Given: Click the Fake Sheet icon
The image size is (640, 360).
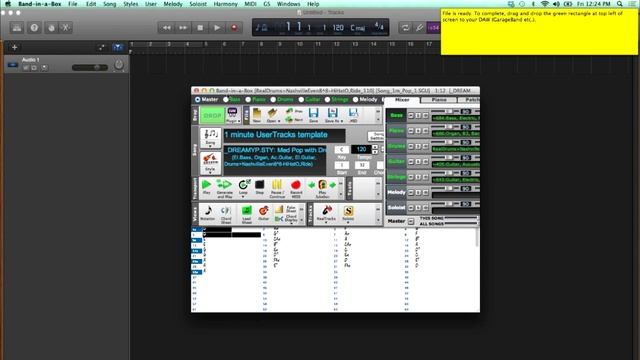Looking at the screenshot, I should 285,209.
